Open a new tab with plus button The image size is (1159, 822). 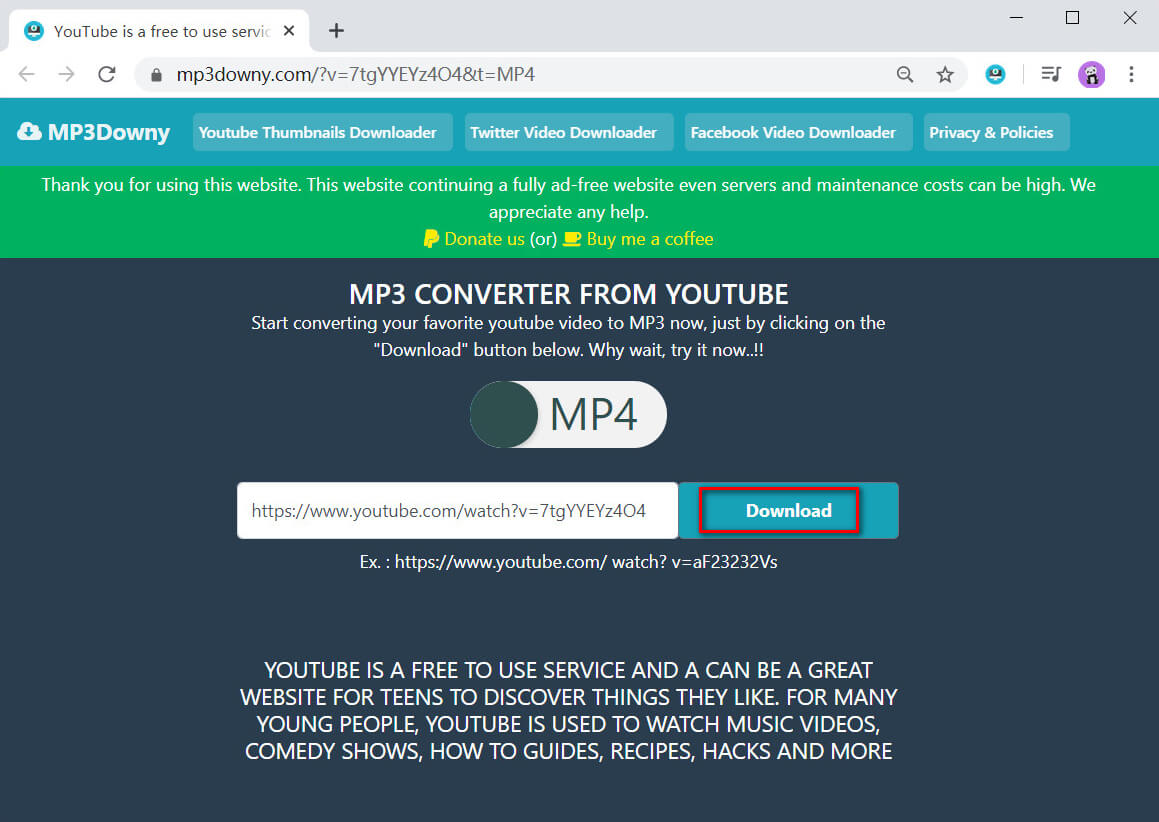pos(336,30)
